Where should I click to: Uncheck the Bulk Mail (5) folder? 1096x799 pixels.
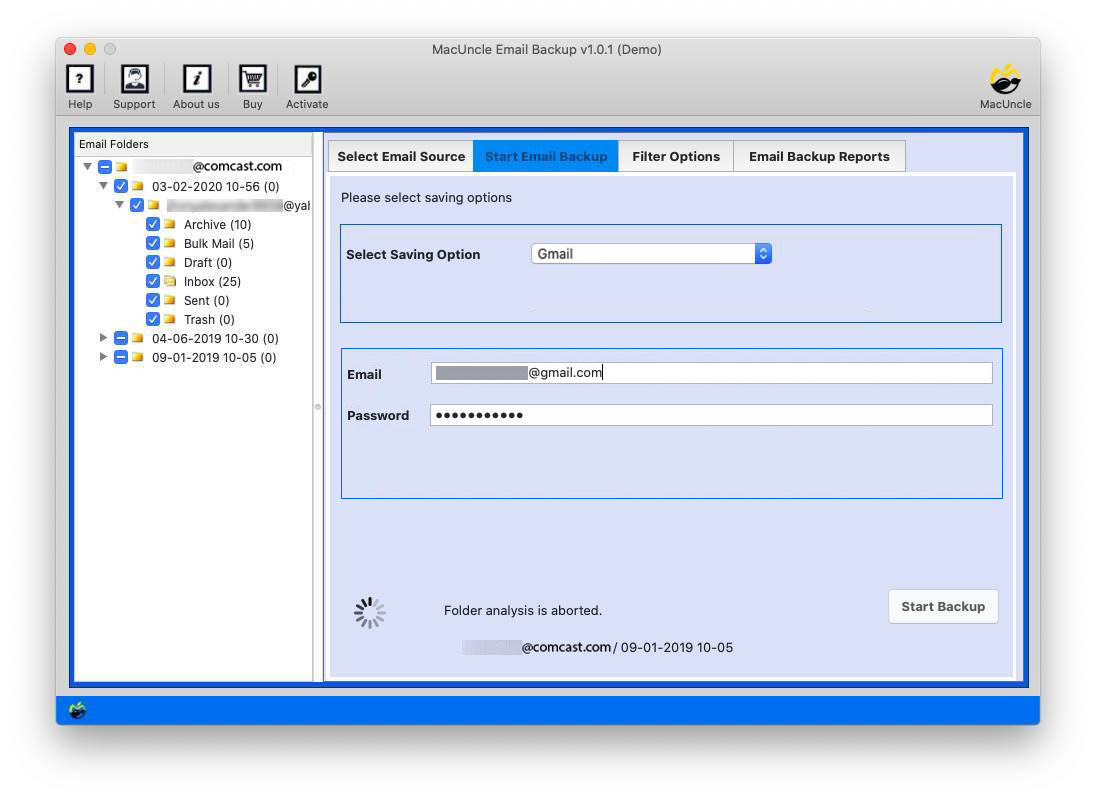pos(152,243)
